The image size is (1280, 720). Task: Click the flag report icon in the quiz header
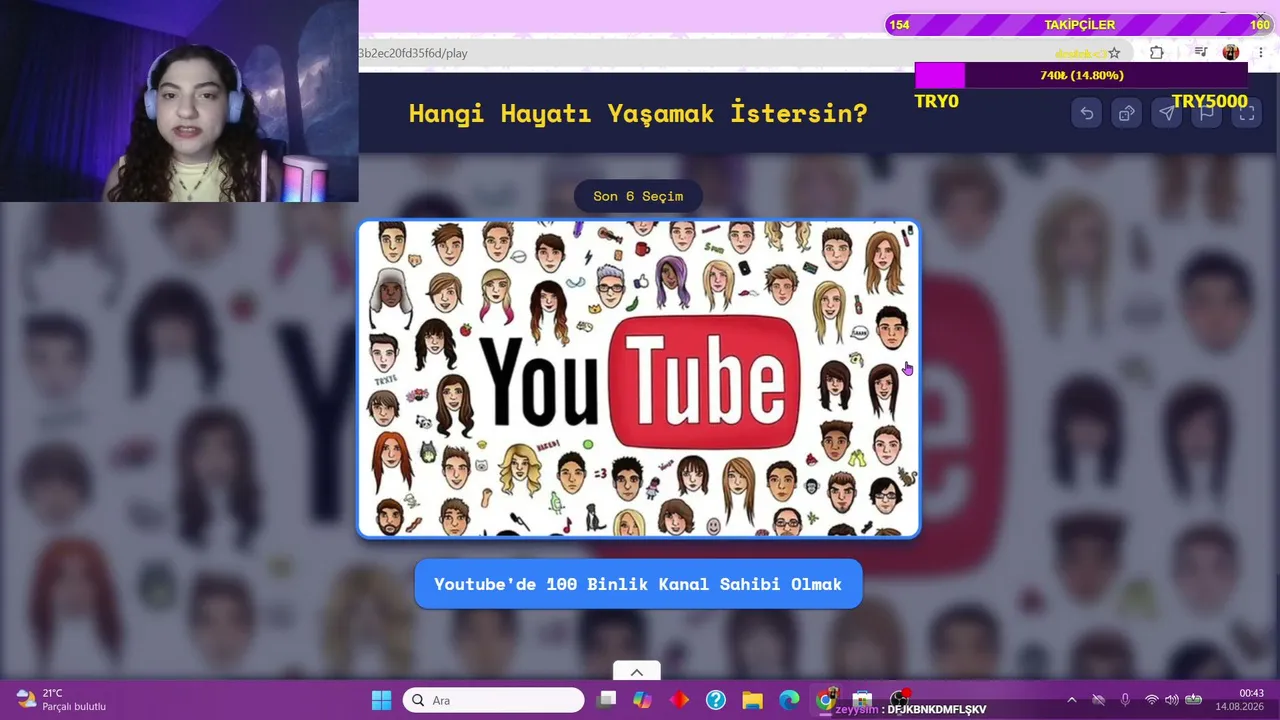[x=1207, y=113]
